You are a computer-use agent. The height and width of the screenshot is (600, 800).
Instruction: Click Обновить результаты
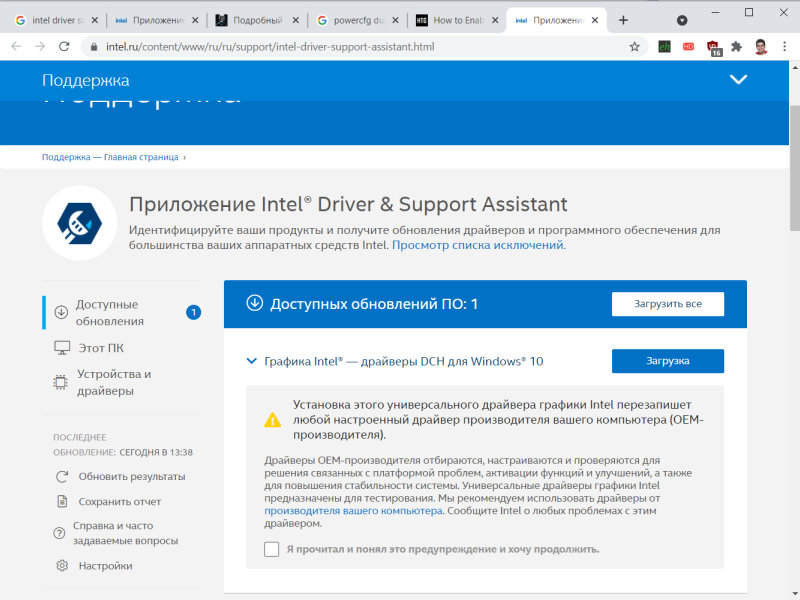pyautogui.click(x=132, y=477)
